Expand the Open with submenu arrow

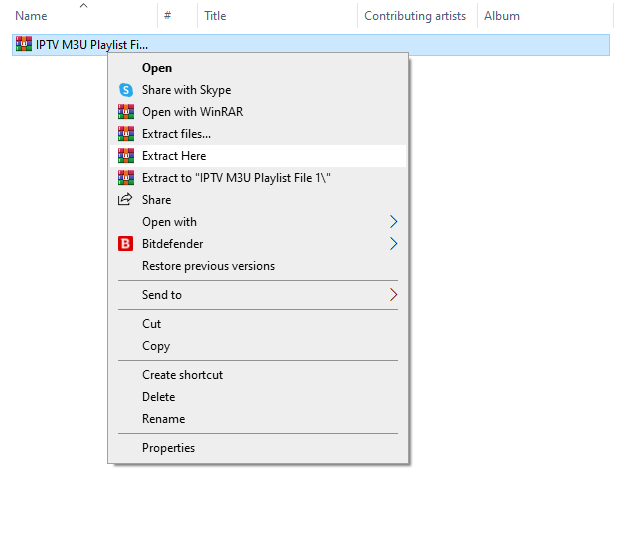point(394,222)
